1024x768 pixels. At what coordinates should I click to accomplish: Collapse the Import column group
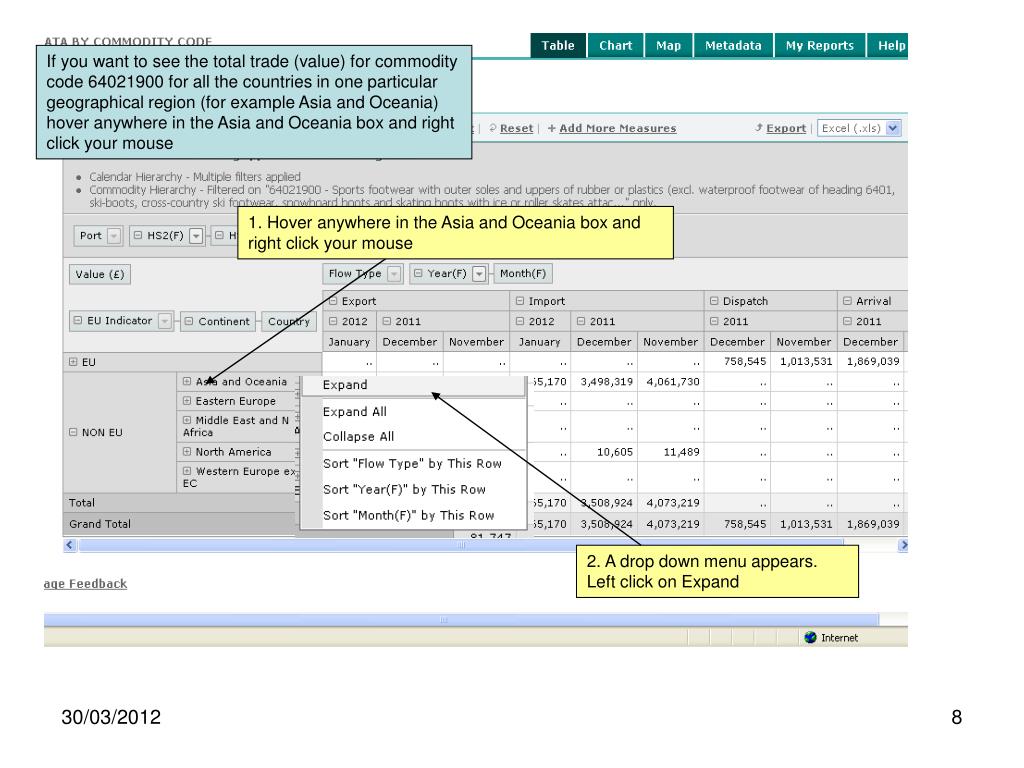pos(520,301)
